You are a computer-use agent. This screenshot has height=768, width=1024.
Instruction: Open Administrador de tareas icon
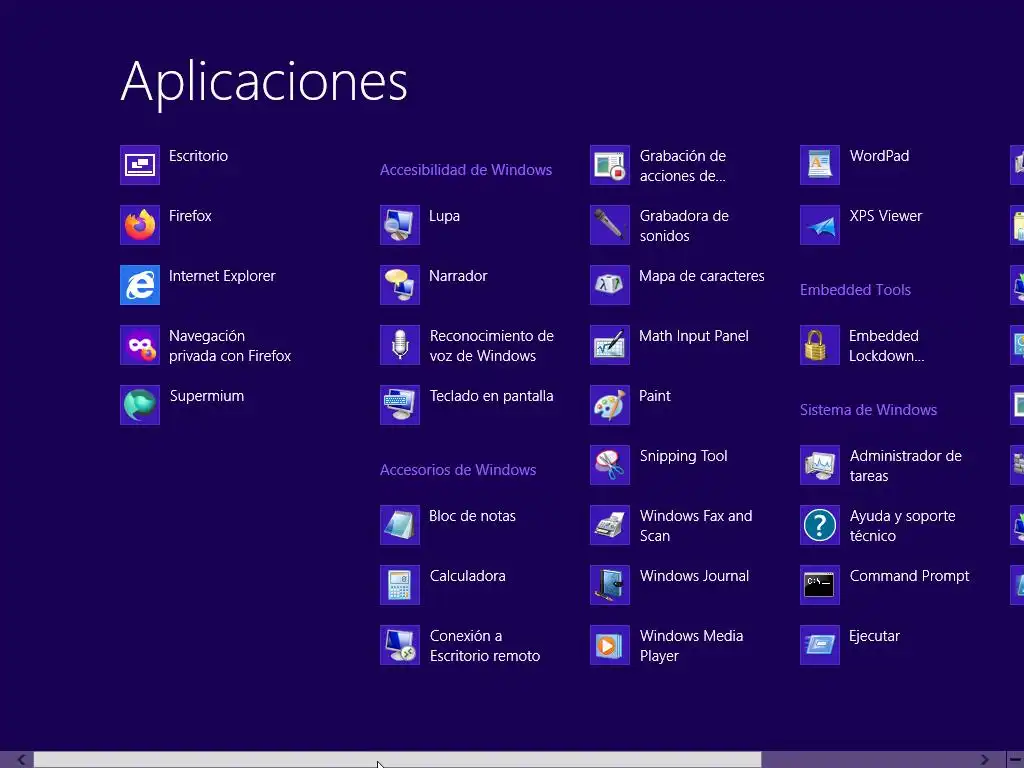[820, 465]
